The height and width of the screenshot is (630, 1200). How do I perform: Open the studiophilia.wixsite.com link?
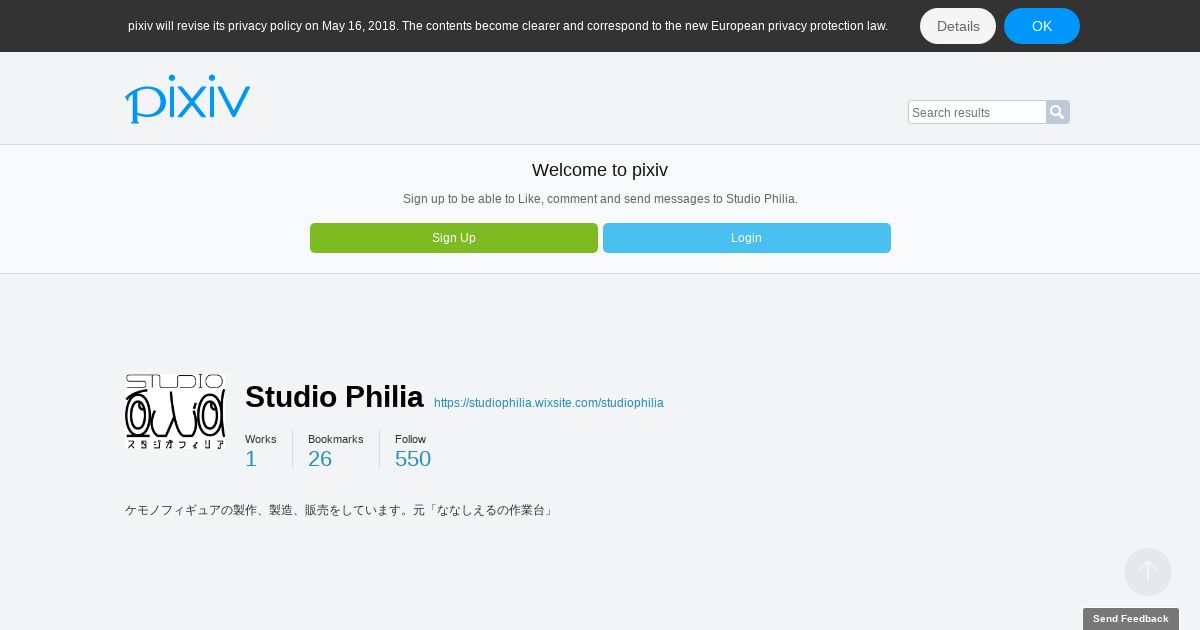point(549,403)
